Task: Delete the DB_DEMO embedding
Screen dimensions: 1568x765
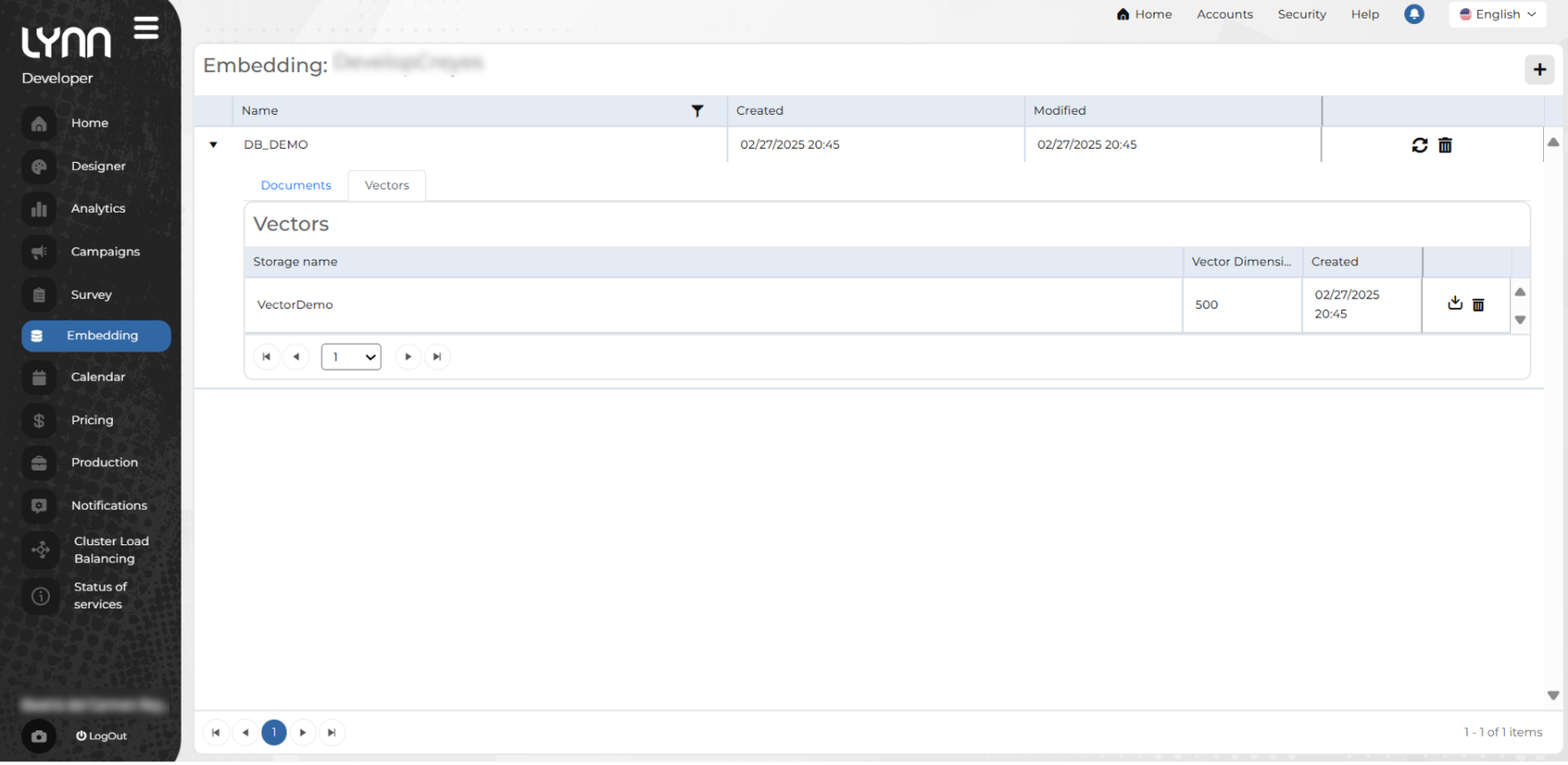Action: pos(1445,145)
